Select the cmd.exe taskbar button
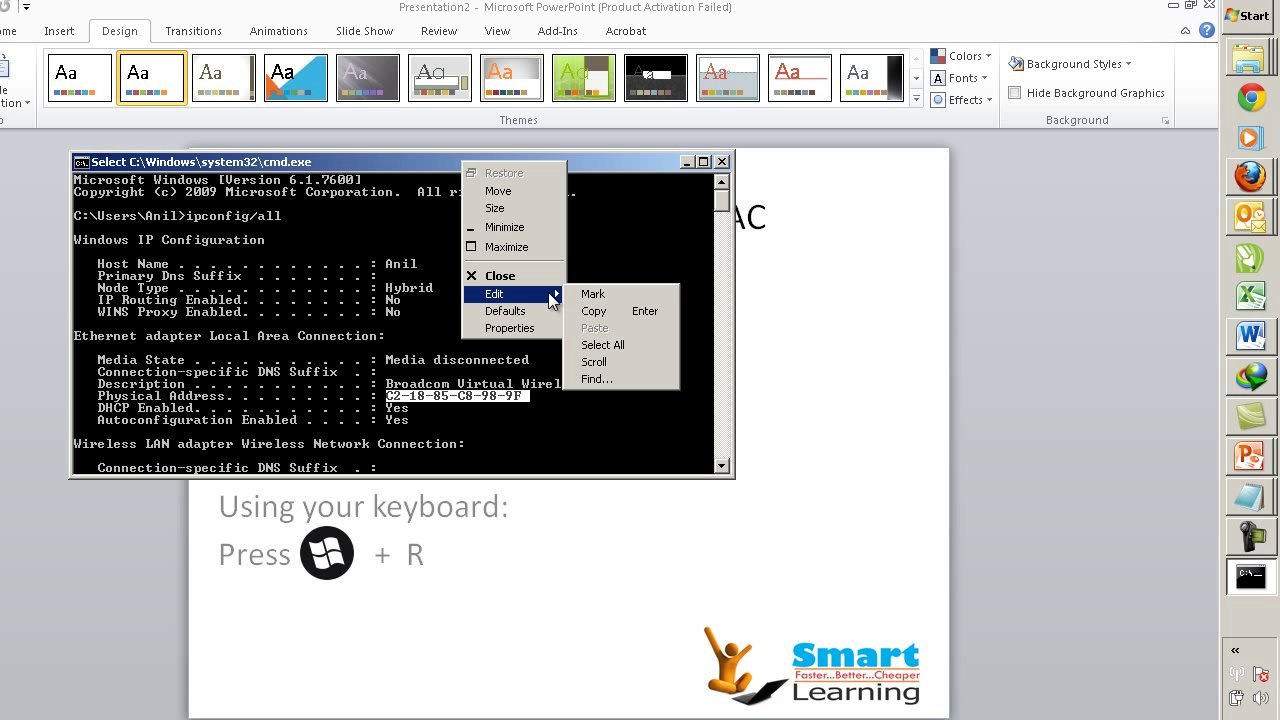 1250,576
